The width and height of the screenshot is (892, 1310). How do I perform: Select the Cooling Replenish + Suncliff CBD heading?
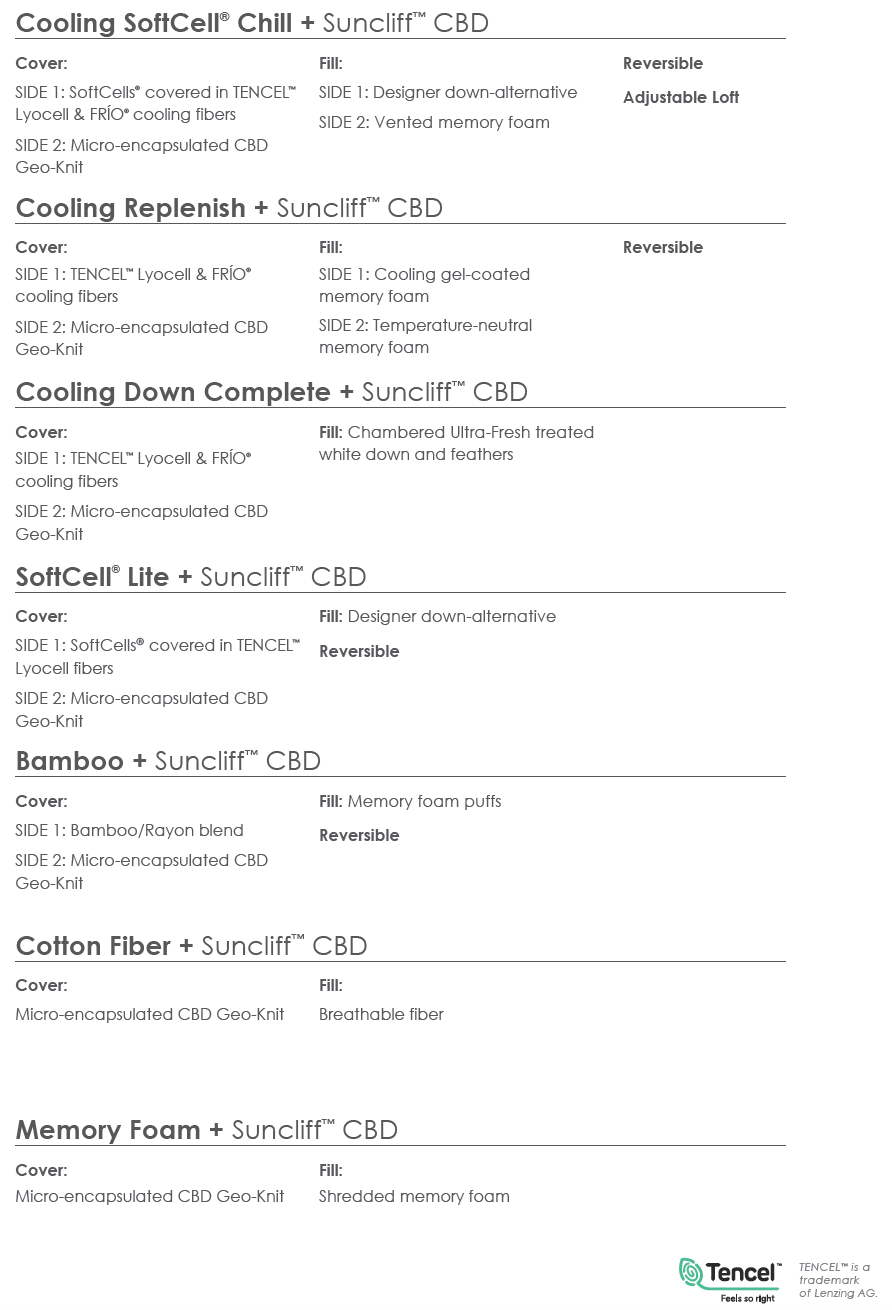point(229,208)
